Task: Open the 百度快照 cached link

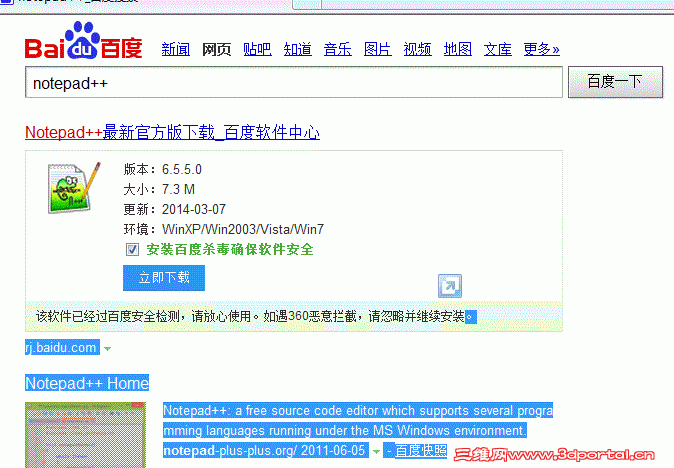Action: 421,450
